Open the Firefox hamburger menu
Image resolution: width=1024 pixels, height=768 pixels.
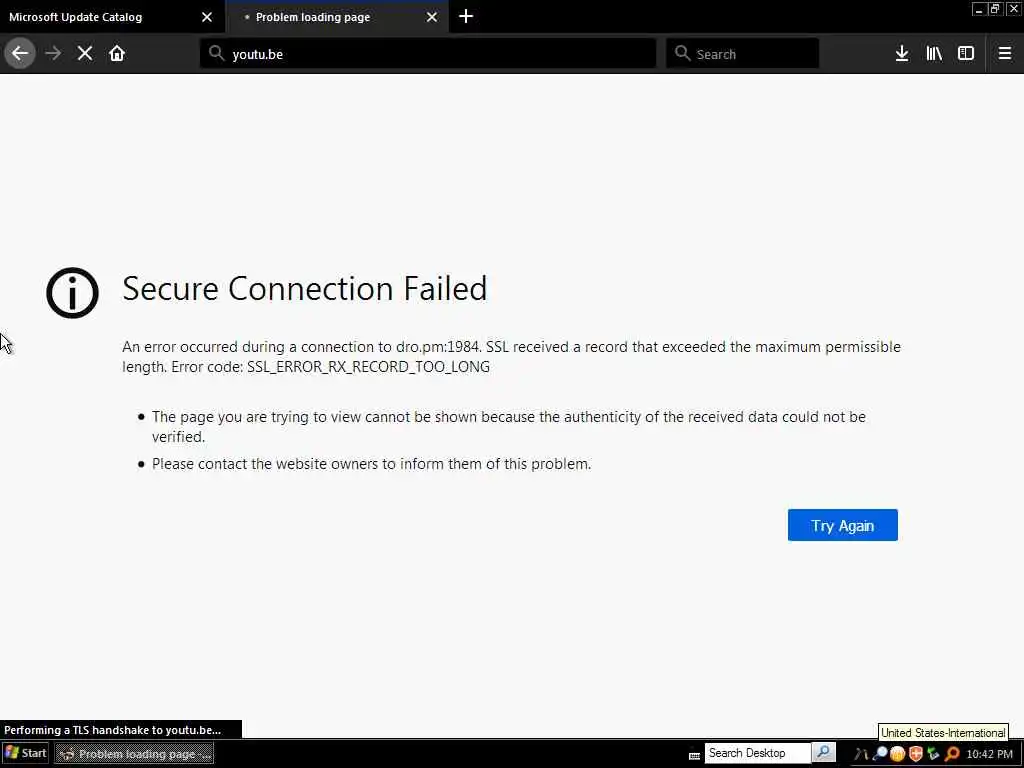[x=1005, y=53]
